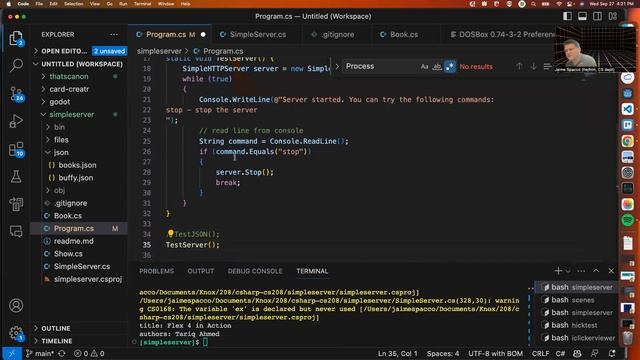Open the Explorer view in activity bar

click(16, 38)
